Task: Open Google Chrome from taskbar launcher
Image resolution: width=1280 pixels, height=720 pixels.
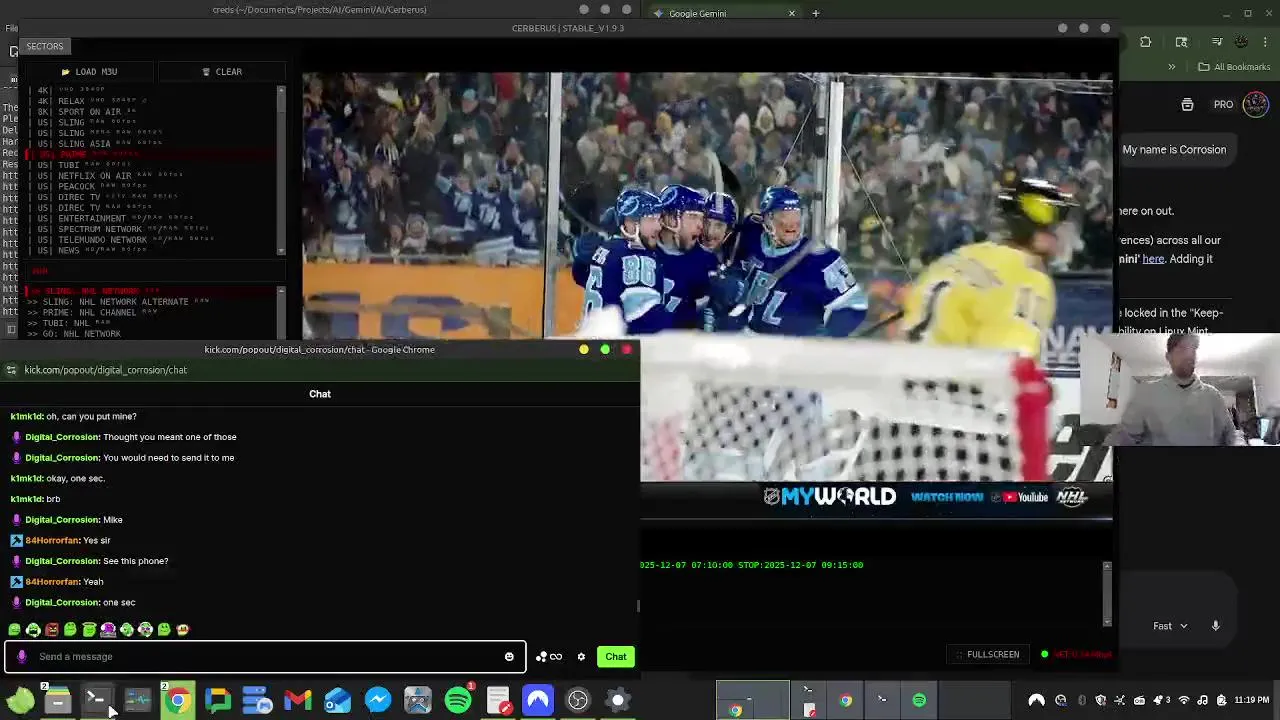Action: 177,700
